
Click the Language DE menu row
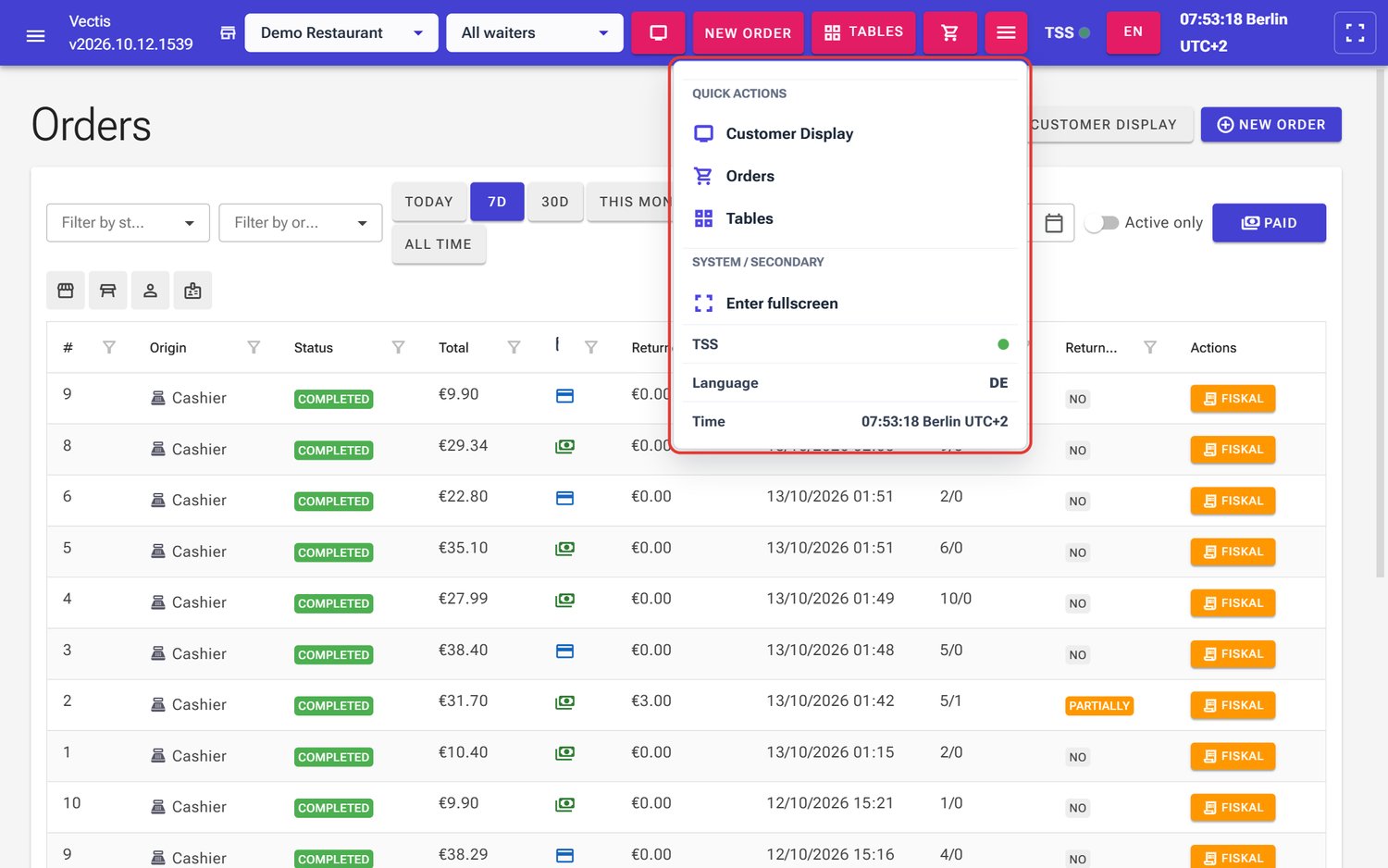click(x=849, y=383)
